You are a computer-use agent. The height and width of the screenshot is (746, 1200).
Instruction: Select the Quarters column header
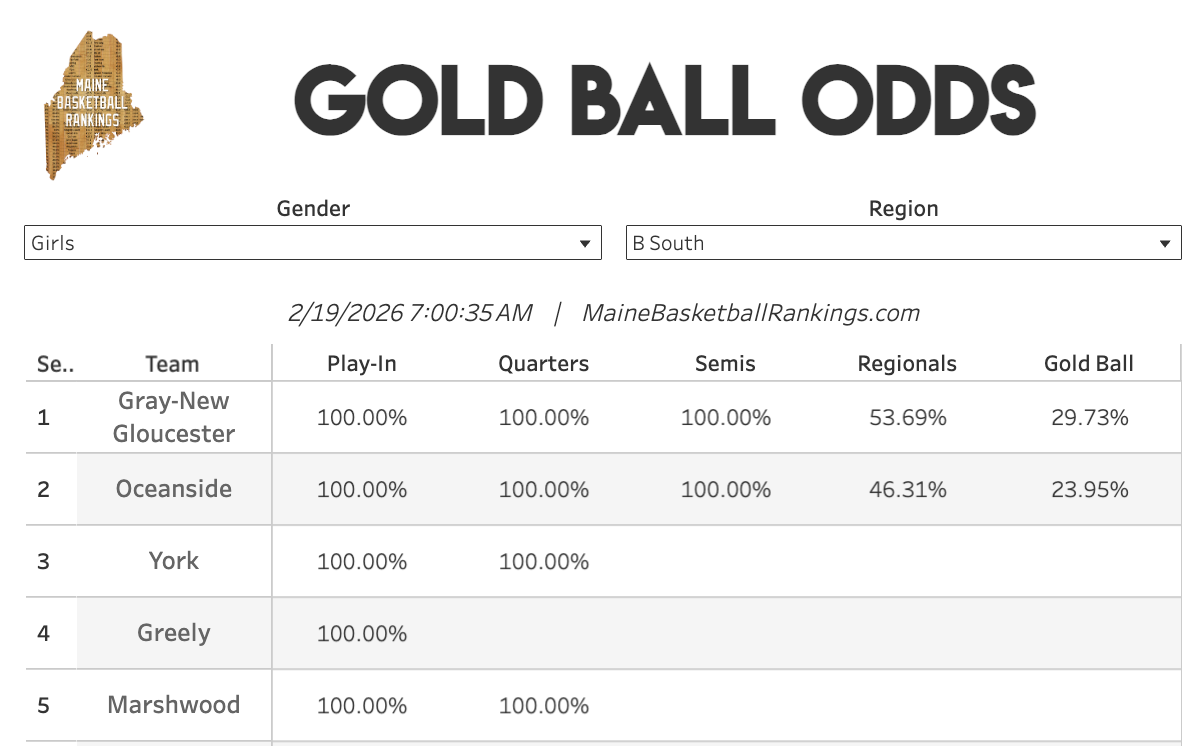(544, 364)
